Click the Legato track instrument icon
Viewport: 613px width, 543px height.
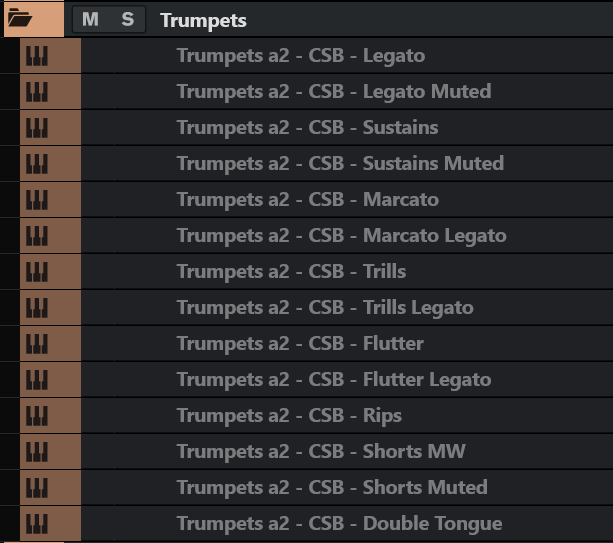coord(36,56)
